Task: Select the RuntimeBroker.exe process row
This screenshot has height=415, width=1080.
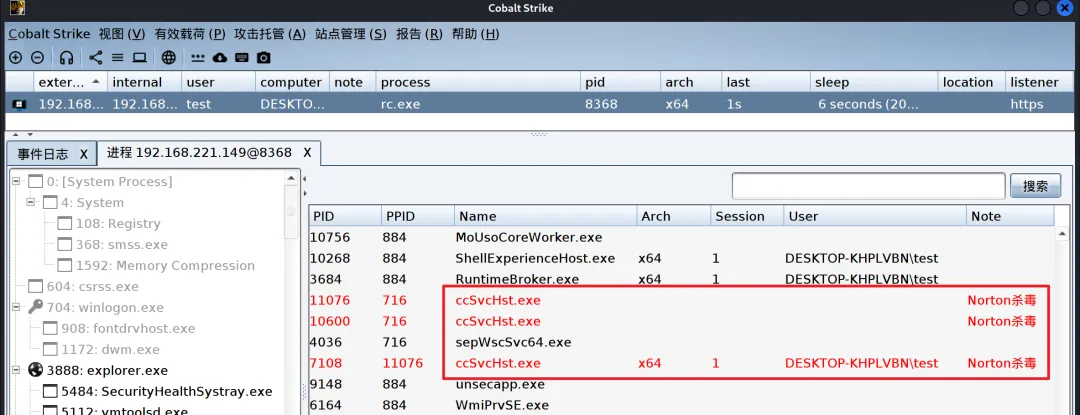Action: point(682,279)
